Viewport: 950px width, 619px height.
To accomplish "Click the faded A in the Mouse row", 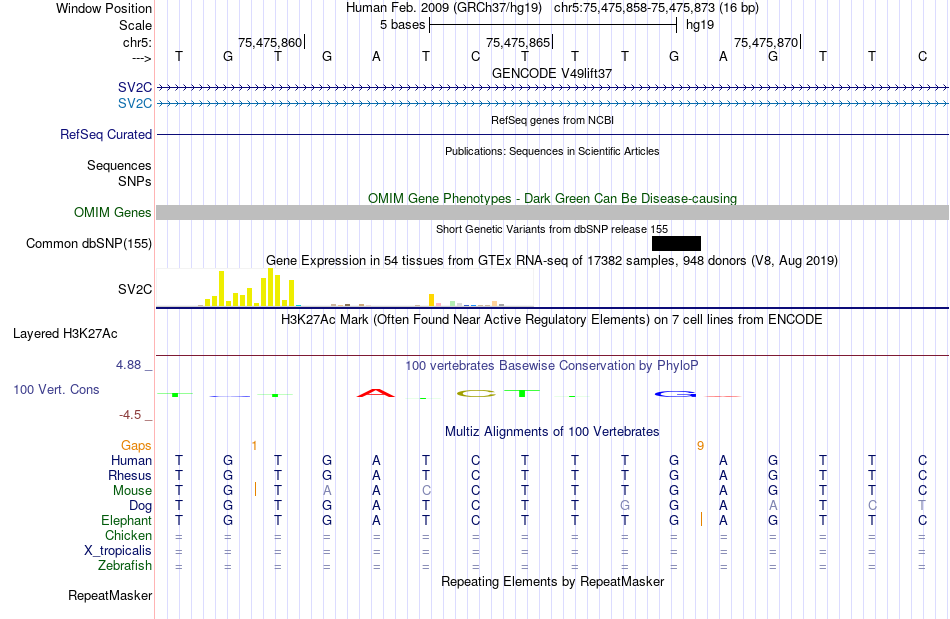I will pyautogui.click(x=327, y=491).
